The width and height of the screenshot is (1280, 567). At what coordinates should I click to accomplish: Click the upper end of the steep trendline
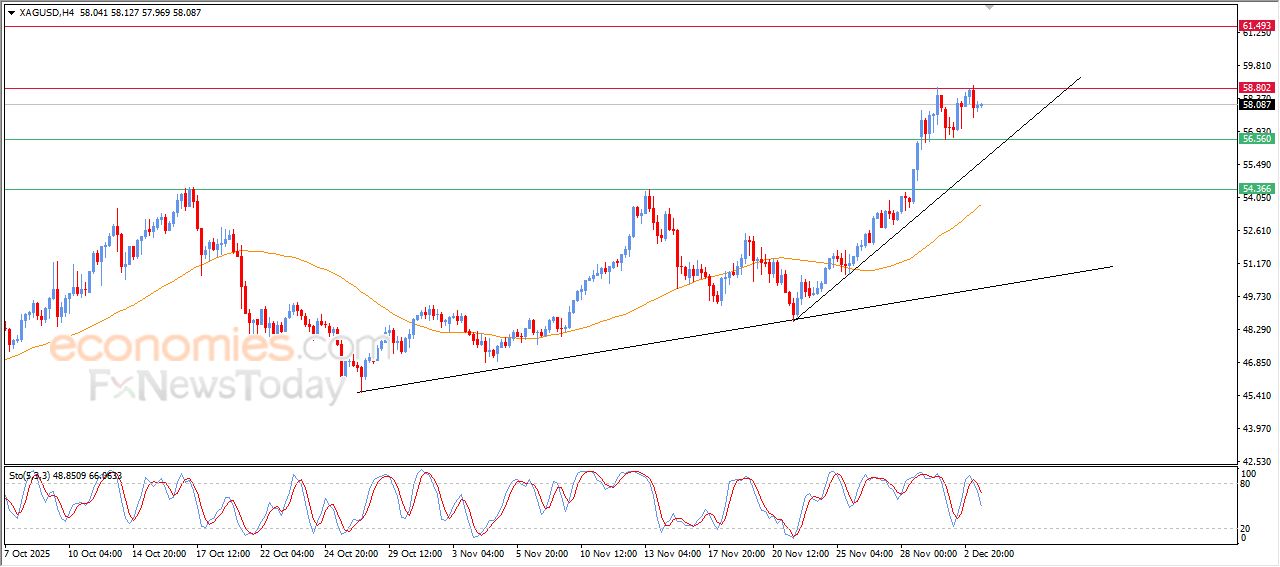[1080, 77]
